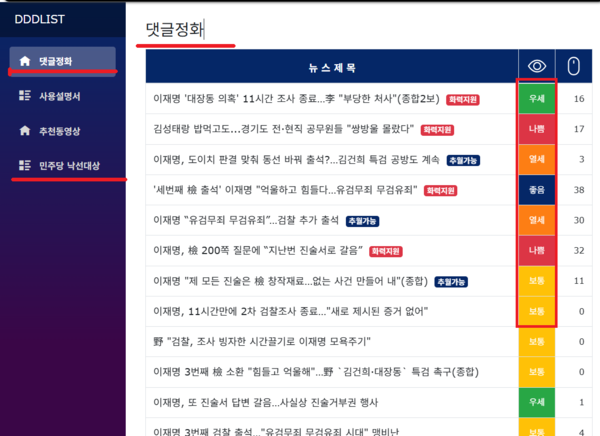Open article '세번째 檢 출석' 이재명 억울하고 힘들다
The image size is (600, 436).
point(285,190)
